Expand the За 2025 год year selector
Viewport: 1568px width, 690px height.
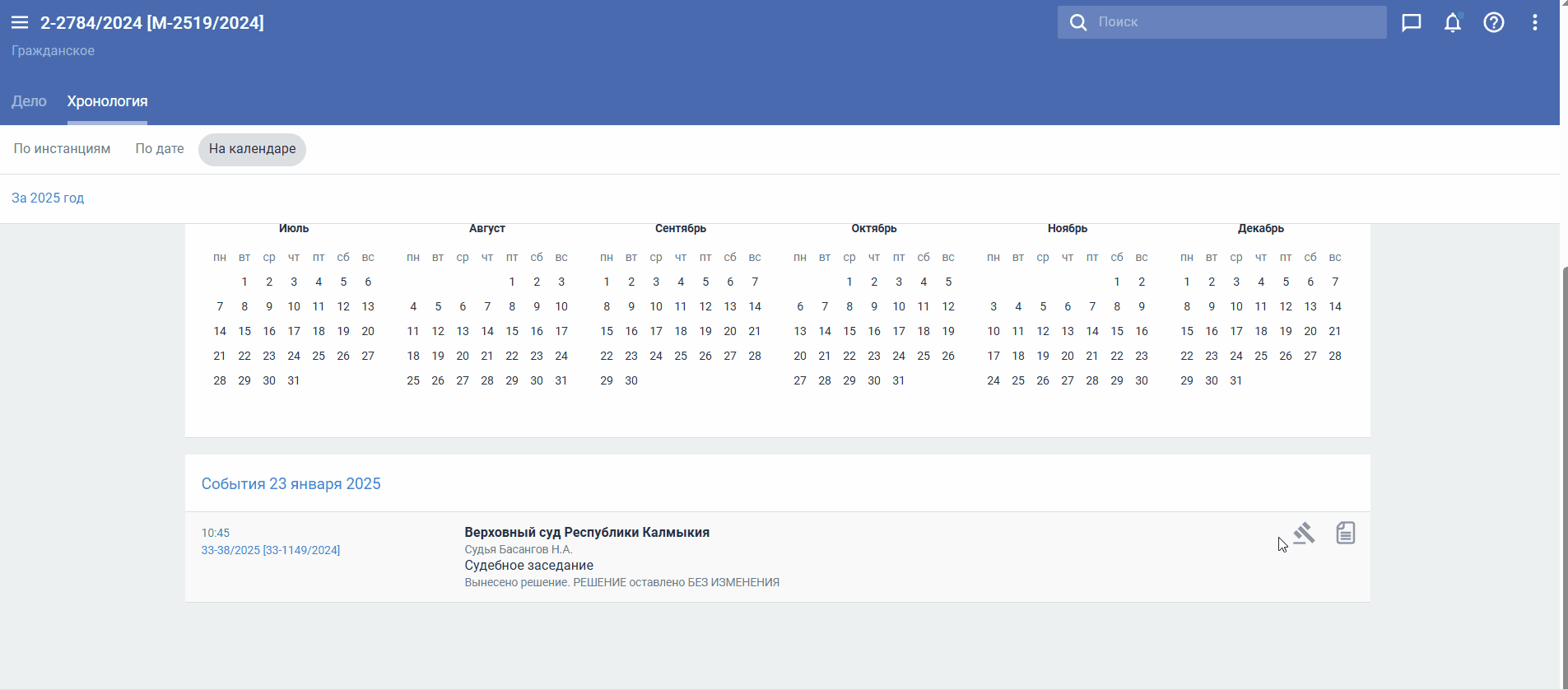pos(48,198)
